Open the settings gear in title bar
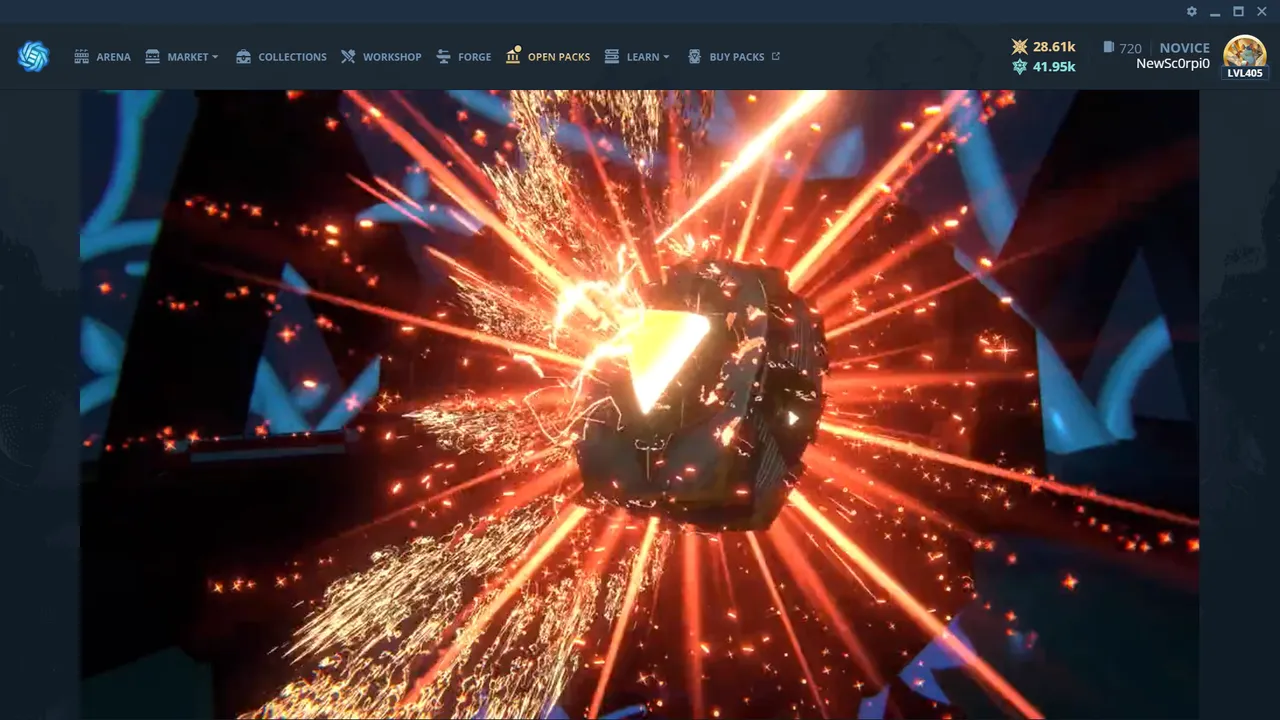The height and width of the screenshot is (720, 1280). click(x=1192, y=11)
